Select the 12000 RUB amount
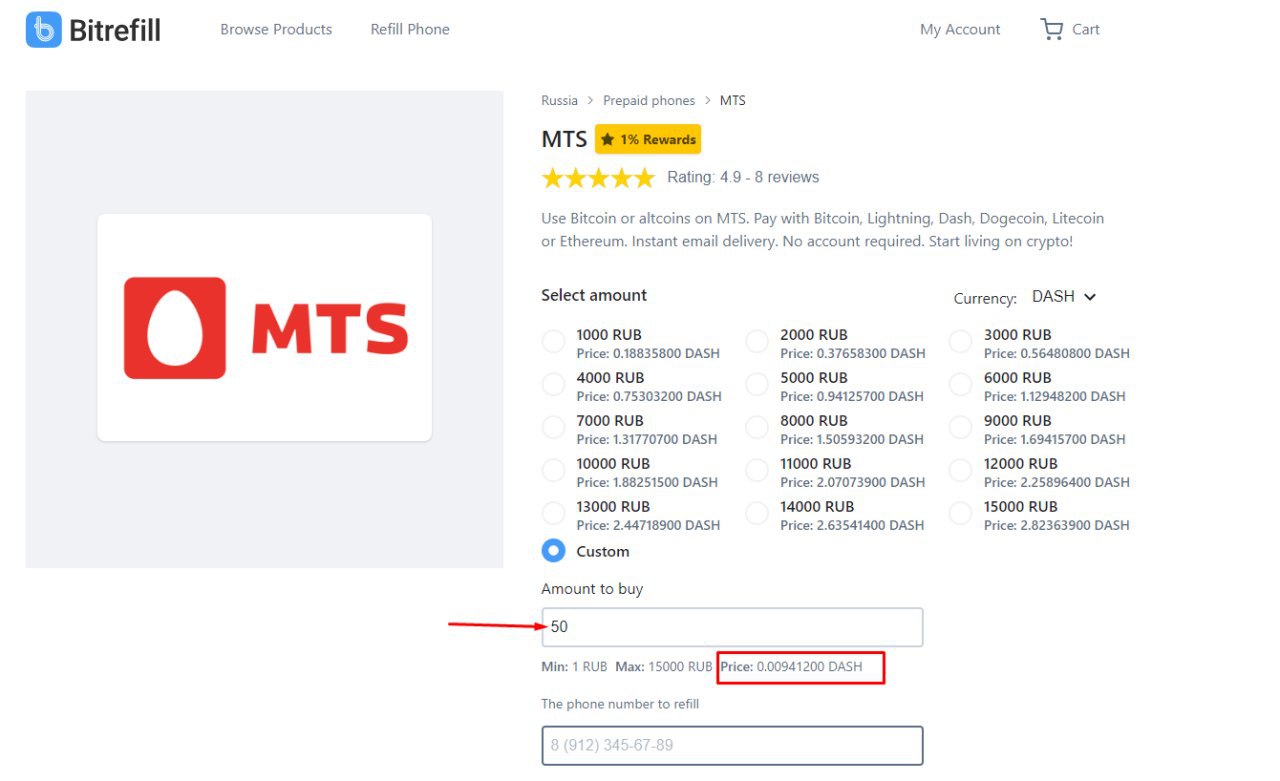Image resolution: width=1280 pixels, height=781 pixels. click(960, 471)
